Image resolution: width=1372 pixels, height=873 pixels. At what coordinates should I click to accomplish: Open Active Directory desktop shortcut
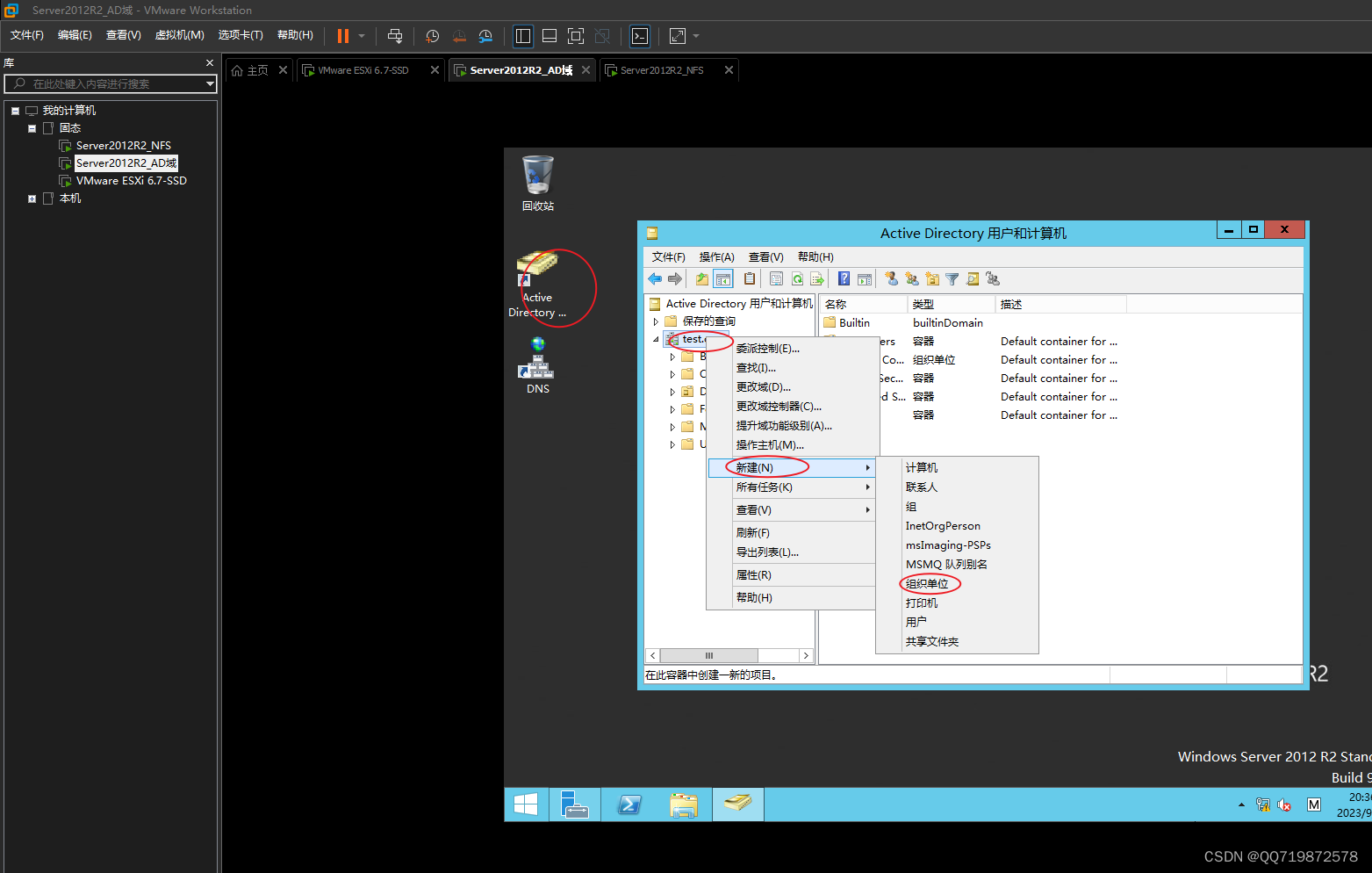[x=538, y=285]
